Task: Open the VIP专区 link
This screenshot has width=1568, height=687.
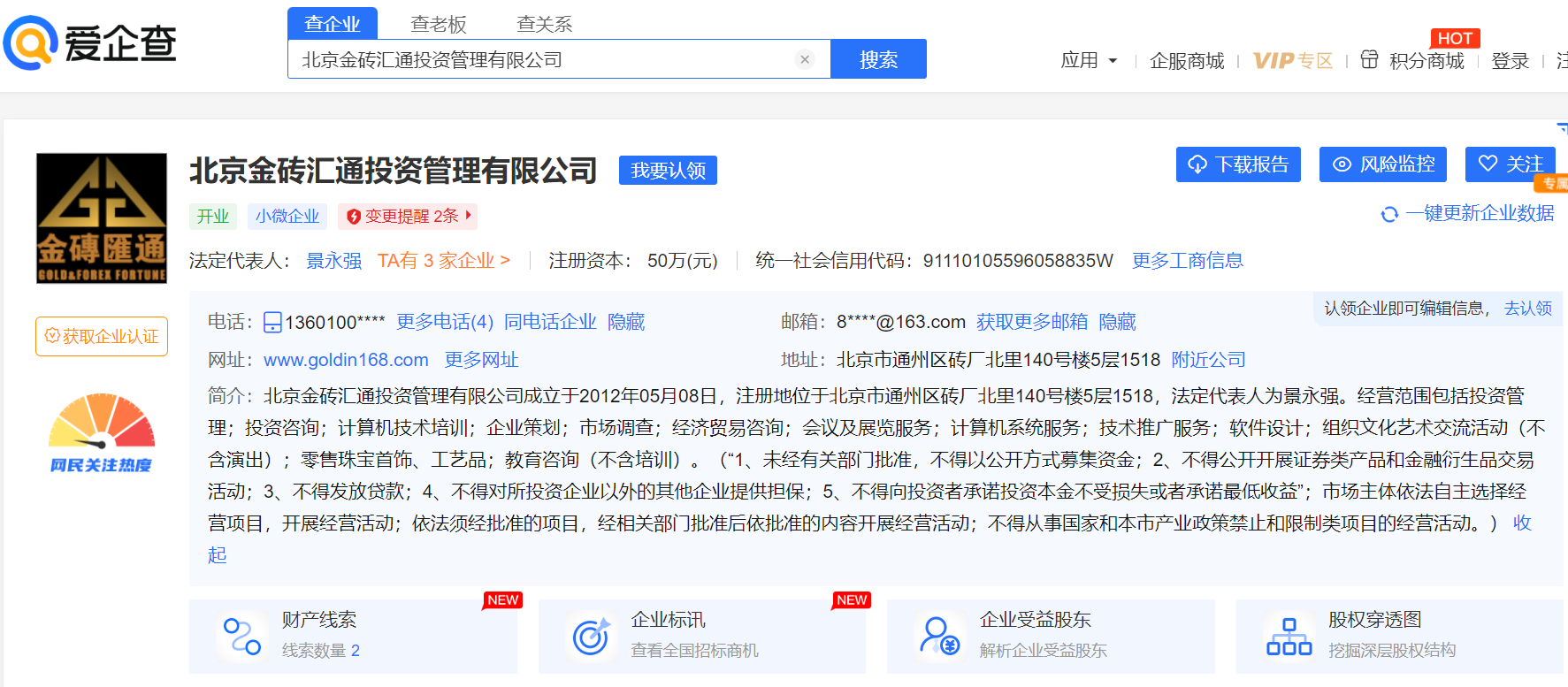Action: point(1292,60)
